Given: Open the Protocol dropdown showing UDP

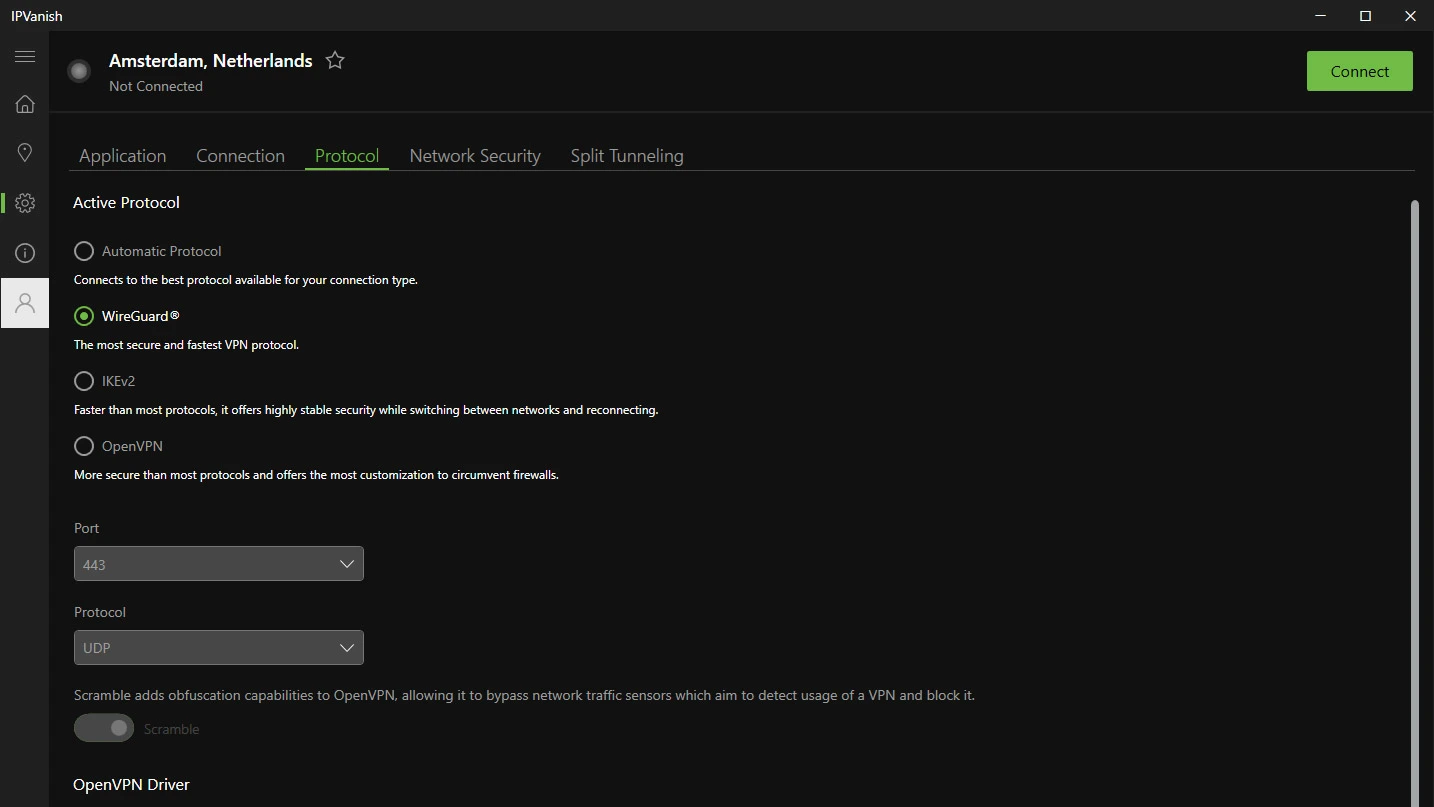Looking at the screenshot, I should tap(219, 648).
